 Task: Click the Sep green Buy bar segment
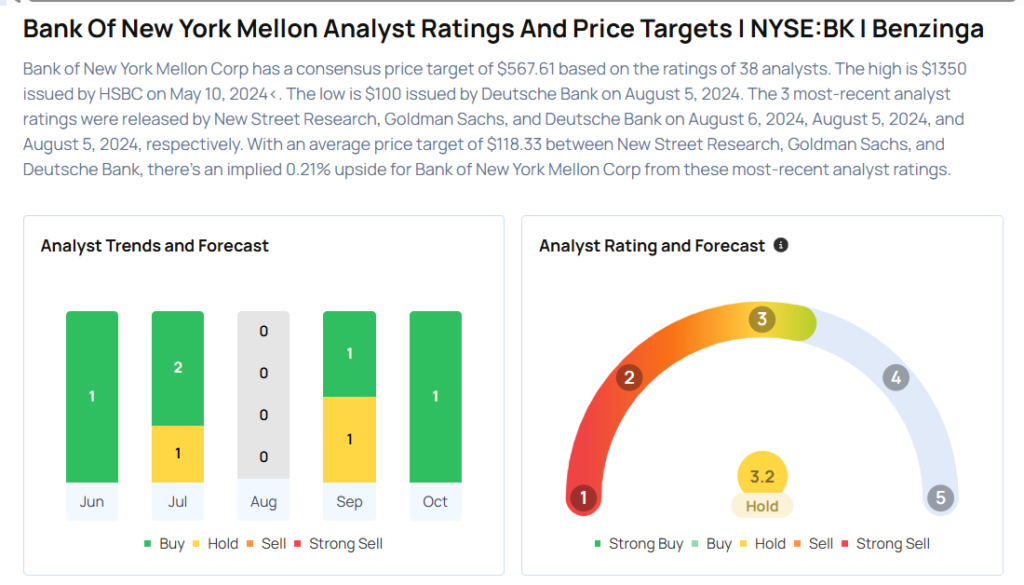pyautogui.click(x=349, y=354)
